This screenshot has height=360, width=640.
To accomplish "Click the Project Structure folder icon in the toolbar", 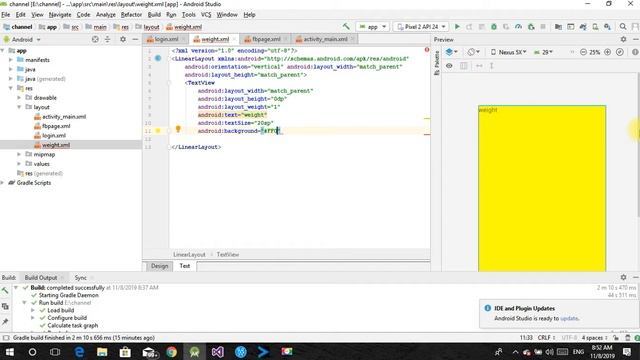I will 558,27.
